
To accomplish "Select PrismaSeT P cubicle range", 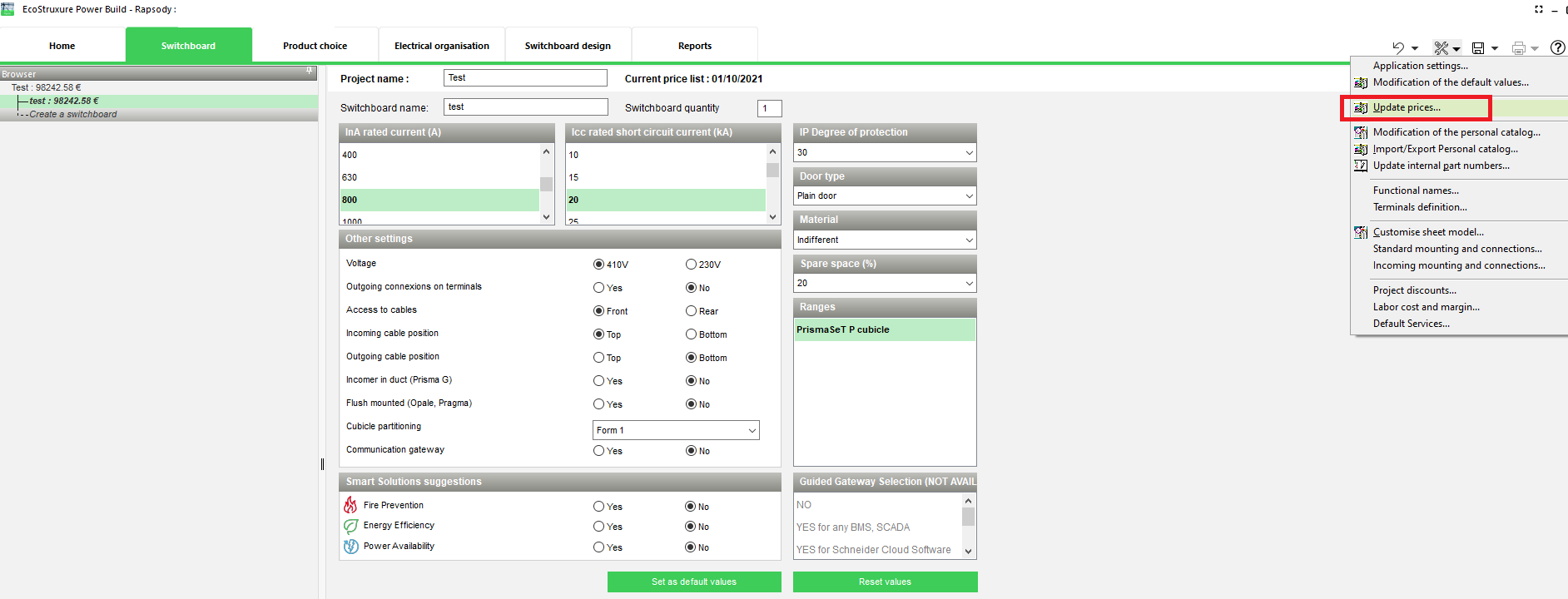I will (885, 329).
